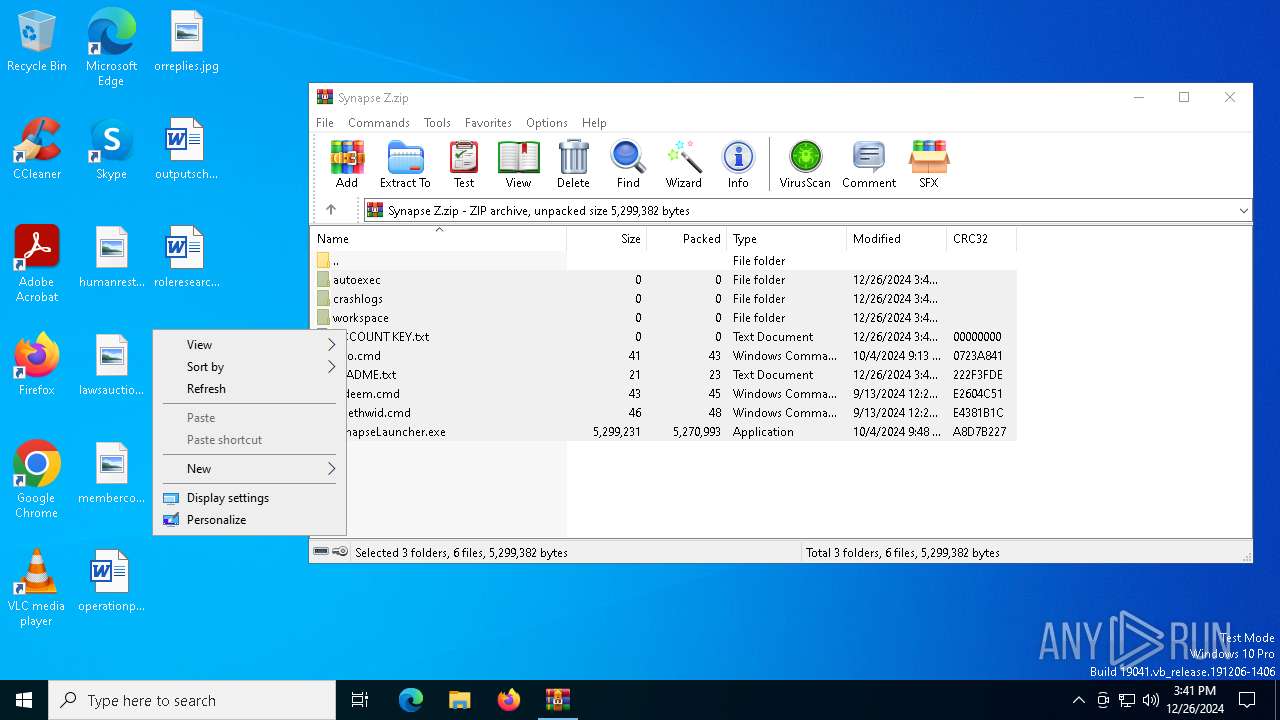The width and height of the screenshot is (1280, 720).
Task: Select the humanrest desktop image file
Action: 111,257
